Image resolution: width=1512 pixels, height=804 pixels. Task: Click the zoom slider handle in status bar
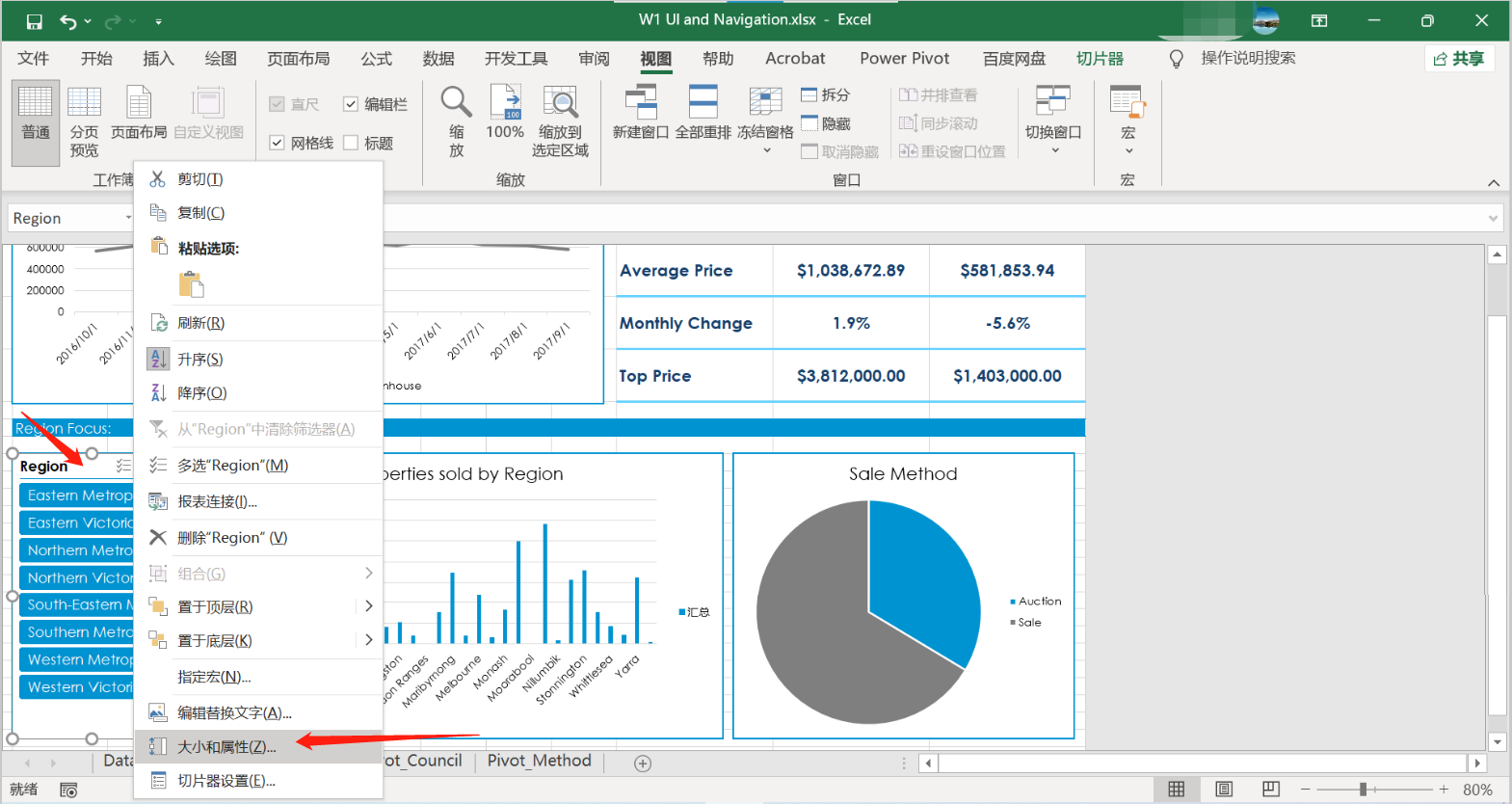click(x=1363, y=790)
